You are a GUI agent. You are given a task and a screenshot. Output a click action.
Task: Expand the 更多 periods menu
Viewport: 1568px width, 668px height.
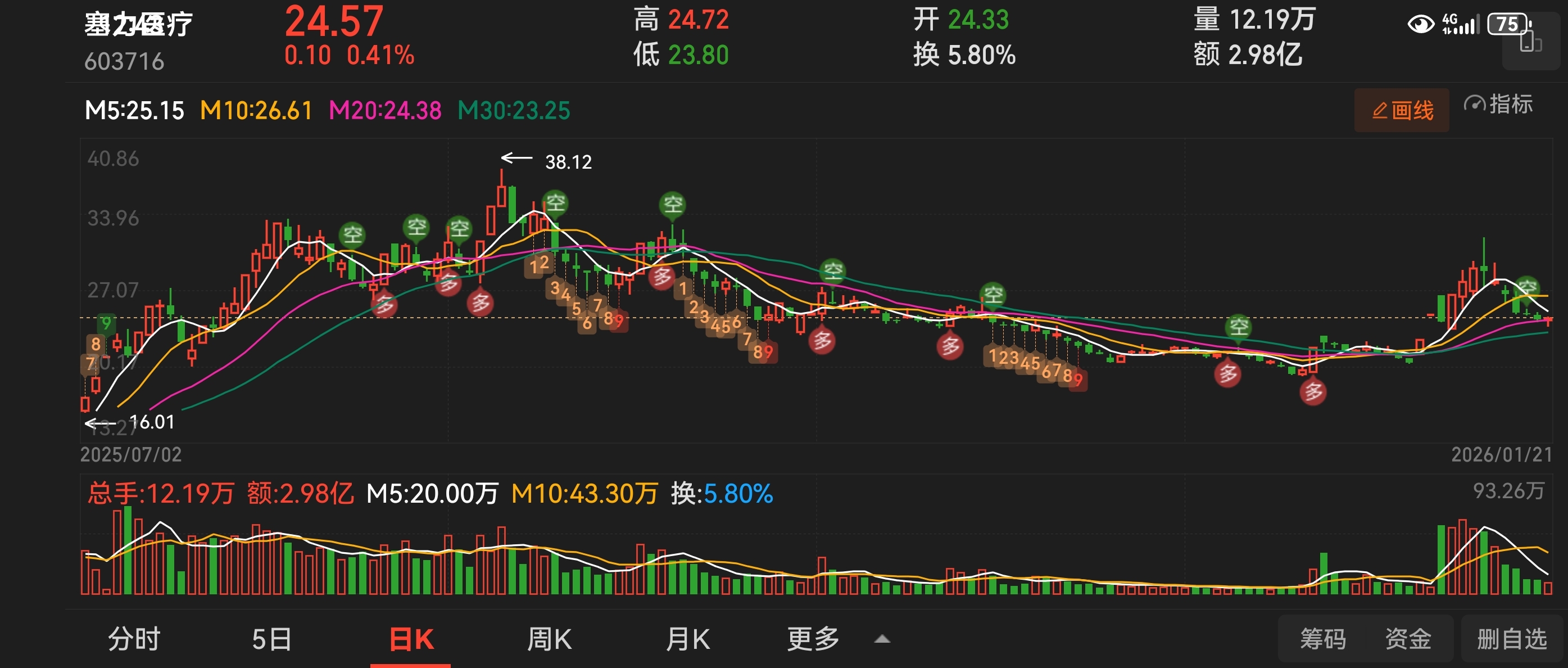point(813,639)
